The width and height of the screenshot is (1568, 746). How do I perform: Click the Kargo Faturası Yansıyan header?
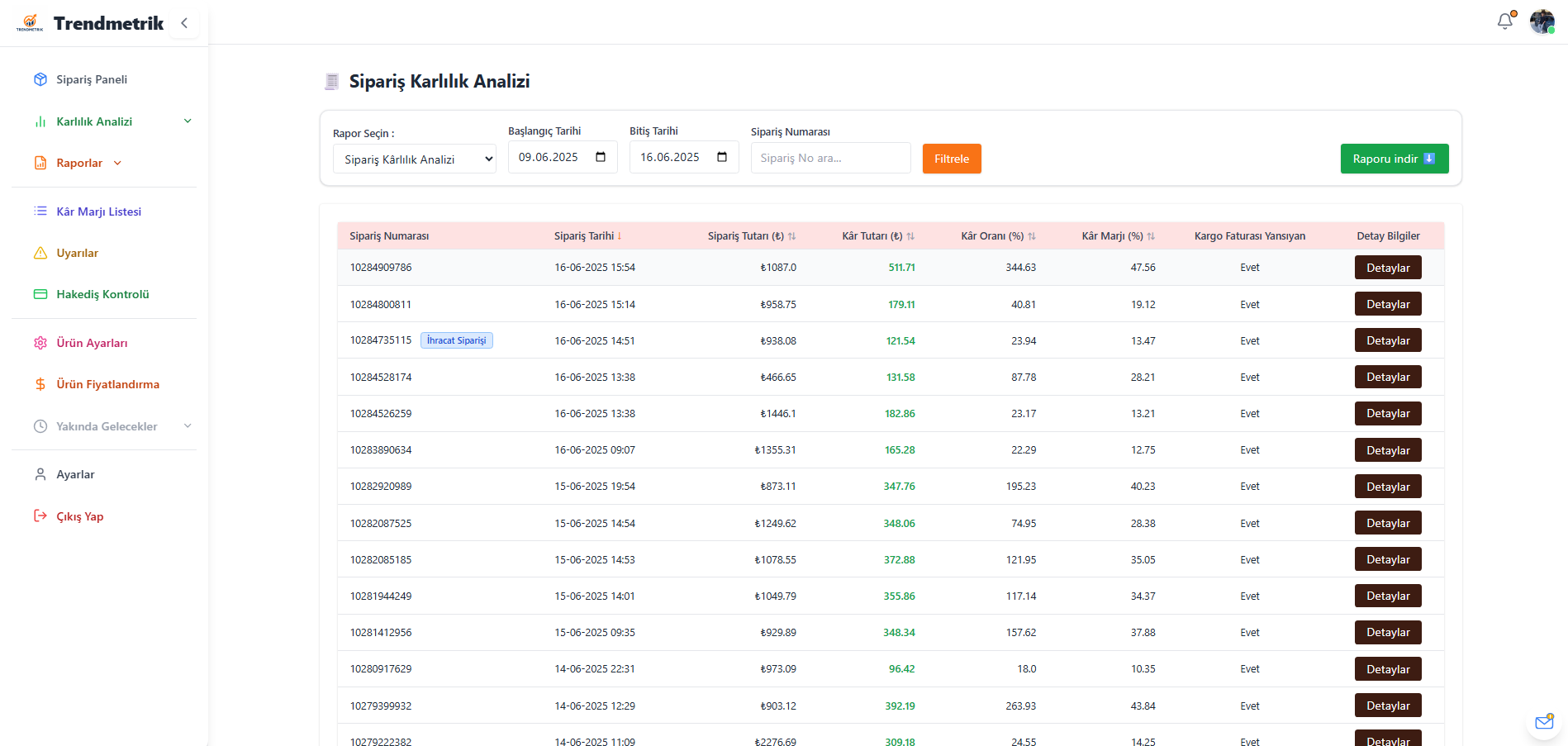[1250, 236]
